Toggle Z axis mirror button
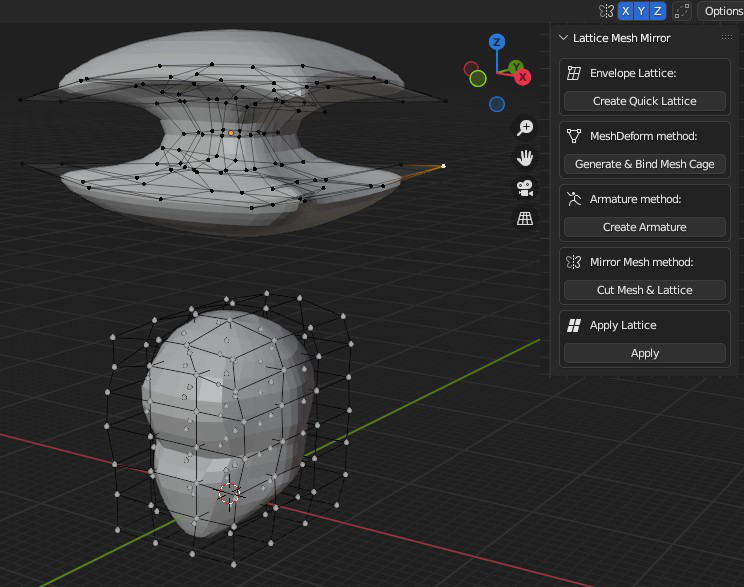 (658, 11)
